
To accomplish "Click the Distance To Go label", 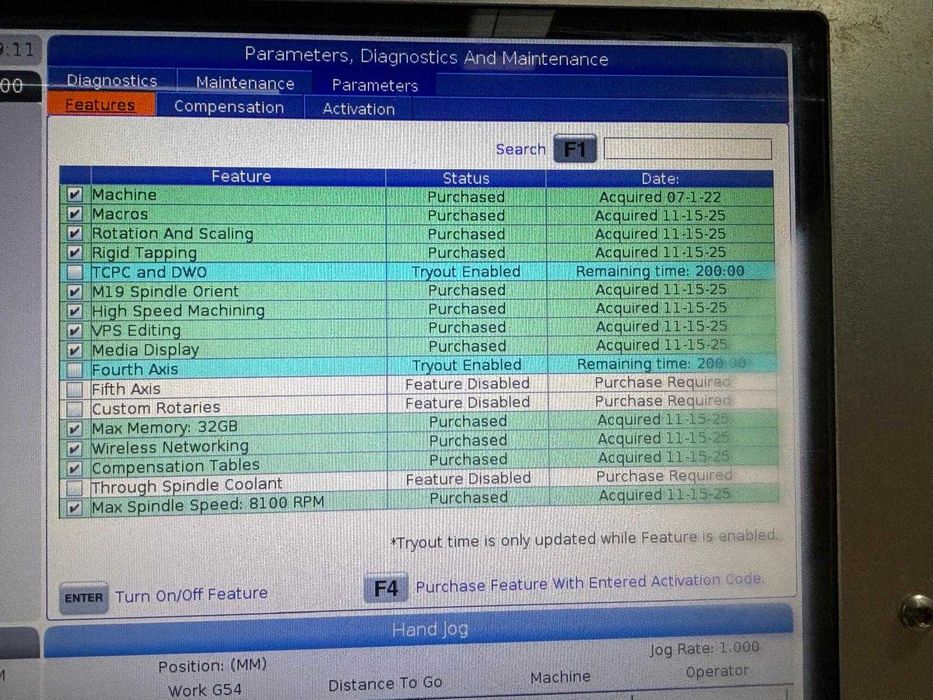I will coord(385,684).
